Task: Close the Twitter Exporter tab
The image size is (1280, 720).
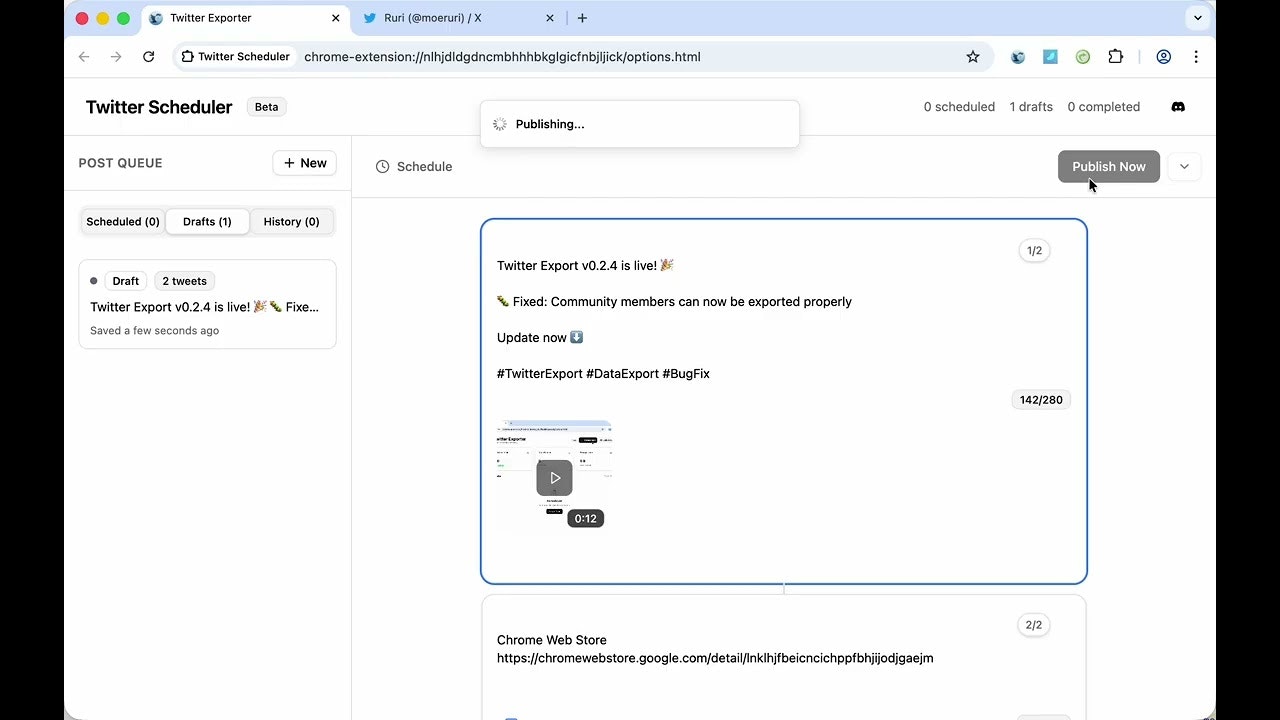Action: tap(335, 18)
